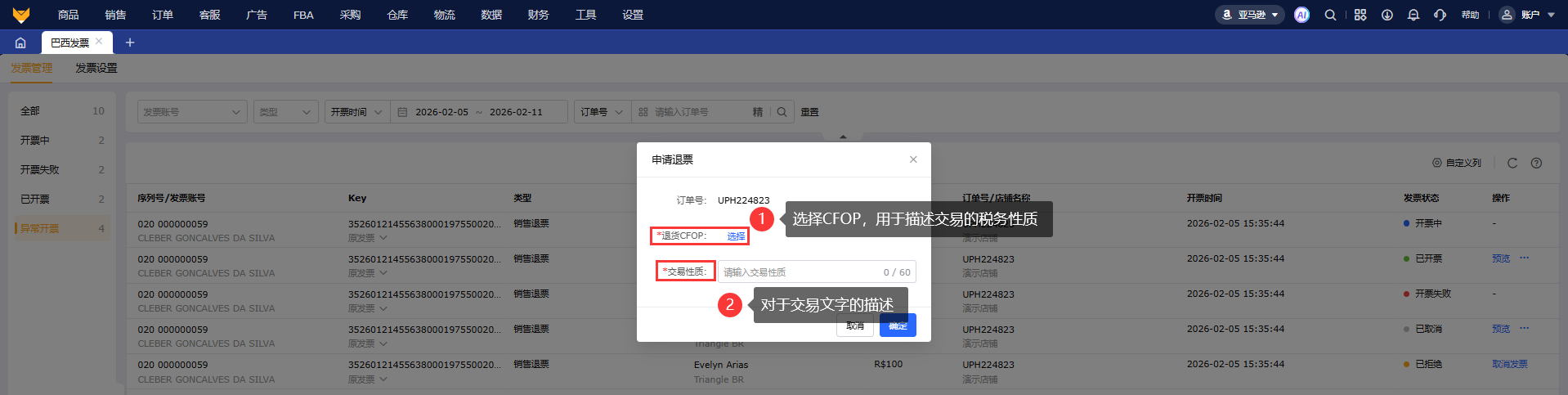Open the 销售 menu
The image size is (1568, 395).
[x=115, y=15]
